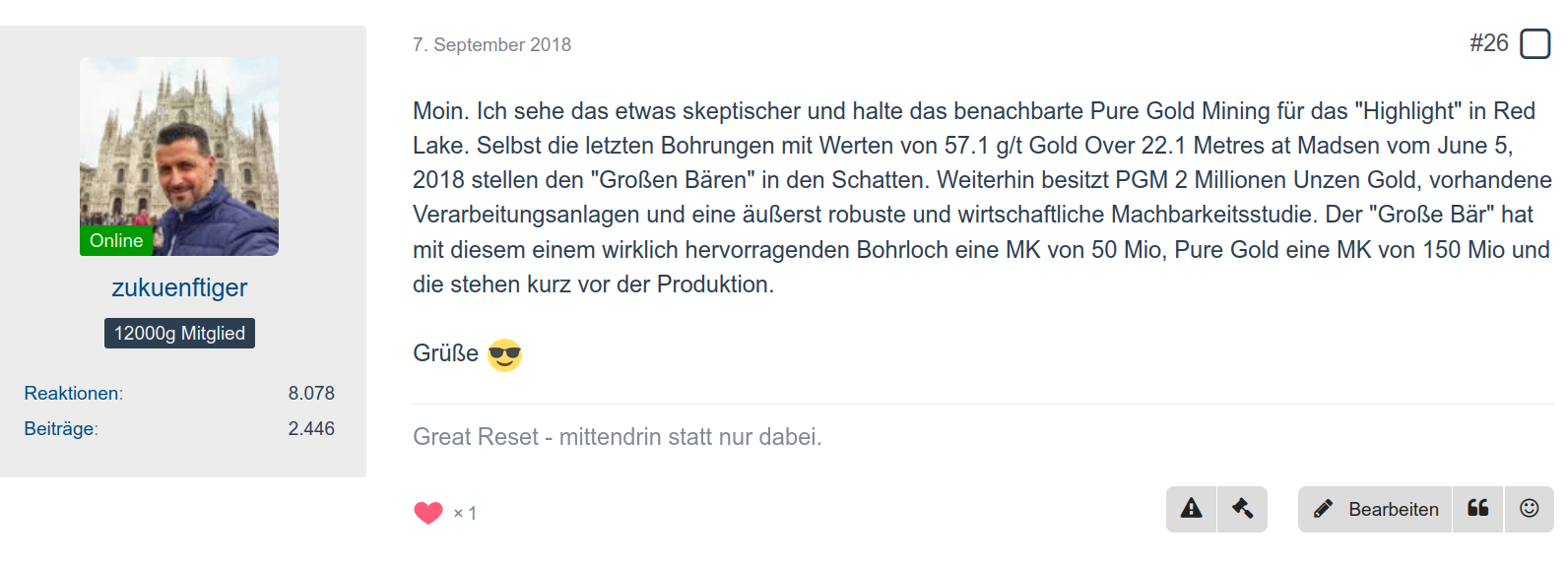
Task: Click the pink heart reaction icon
Action: tap(428, 513)
